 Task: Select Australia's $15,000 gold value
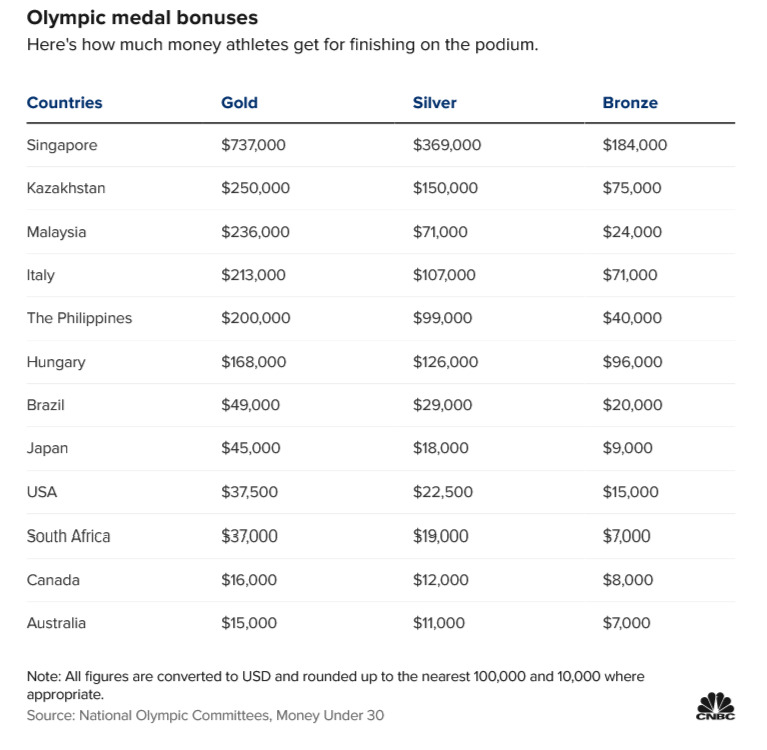click(x=249, y=623)
